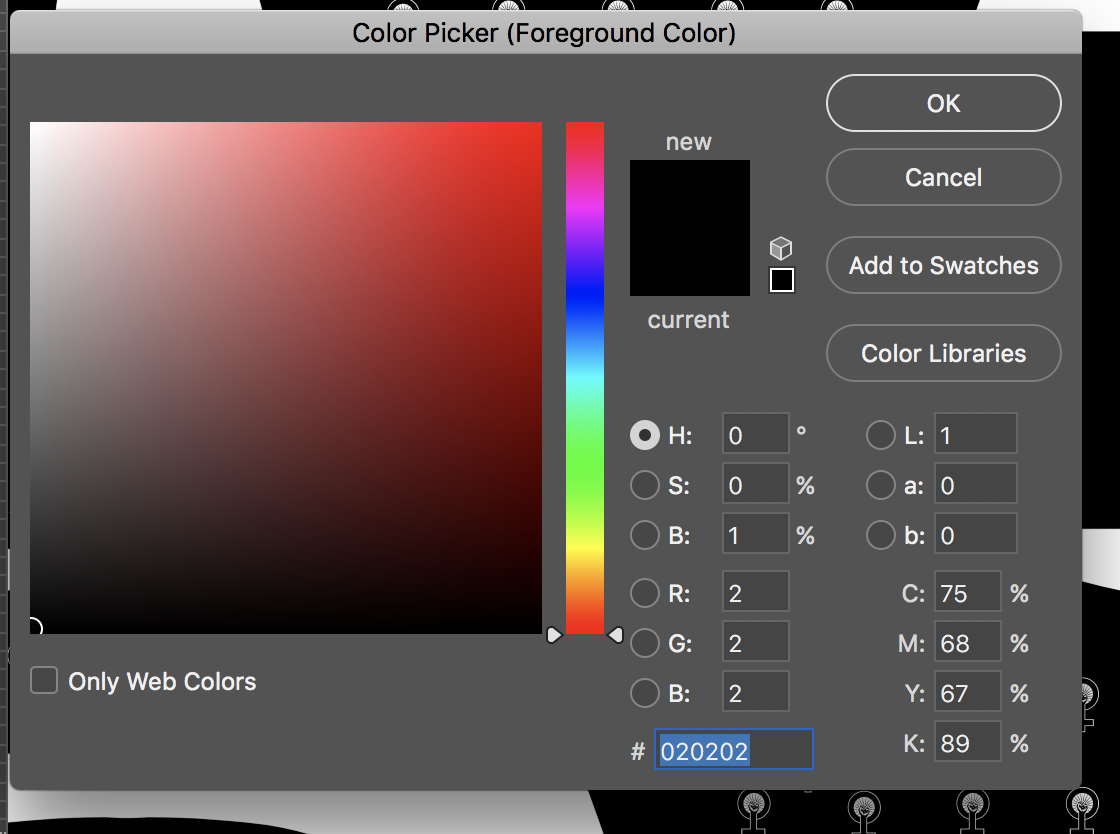
Task: Click the small web-safe color square
Action: (781, 280)
